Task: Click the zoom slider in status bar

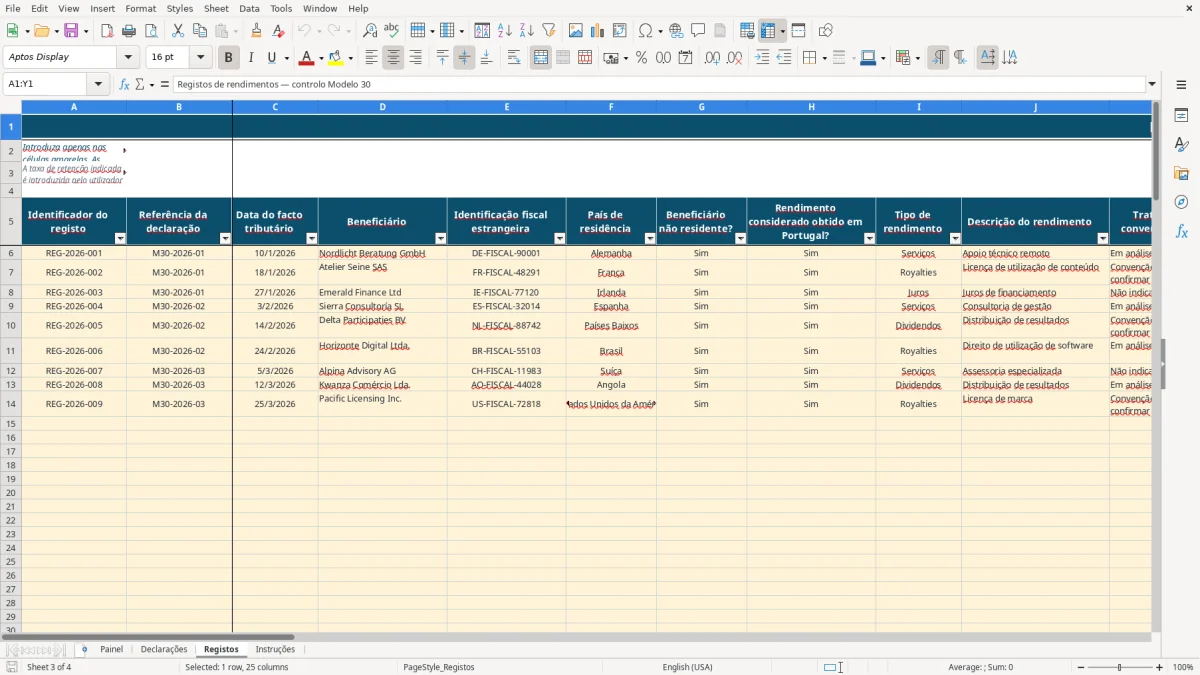Action: 1120,667
